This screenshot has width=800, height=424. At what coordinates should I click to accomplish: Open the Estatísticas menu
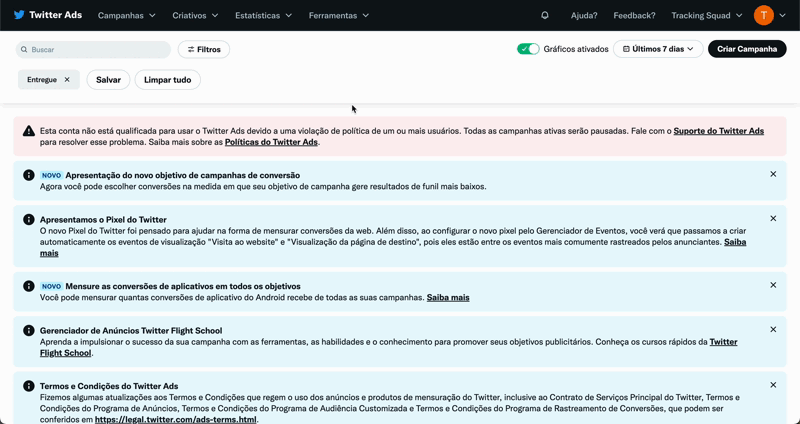tap(263, 15)
